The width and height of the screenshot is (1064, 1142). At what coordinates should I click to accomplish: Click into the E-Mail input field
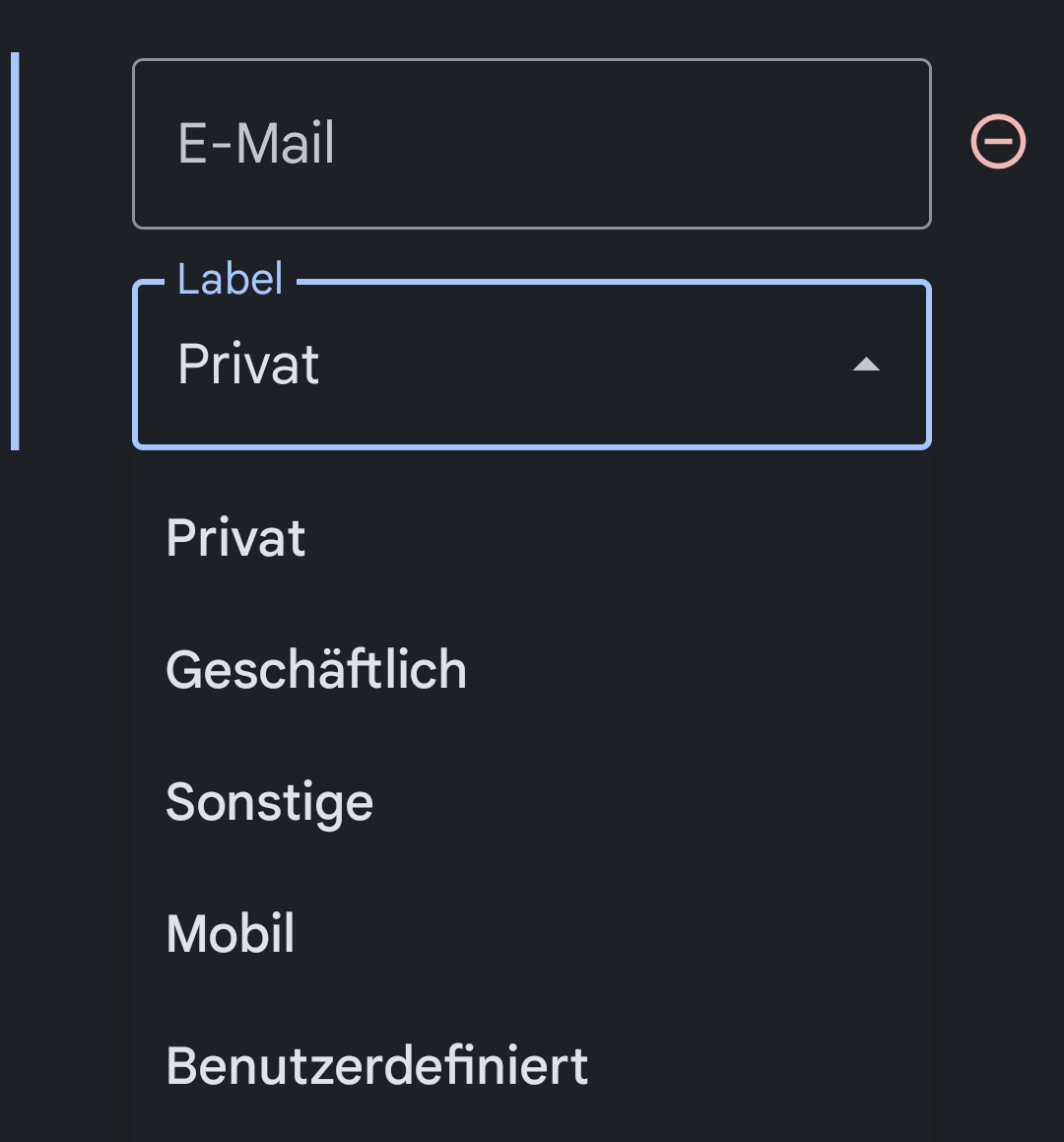pyautogui.click(x=532, y=144)
